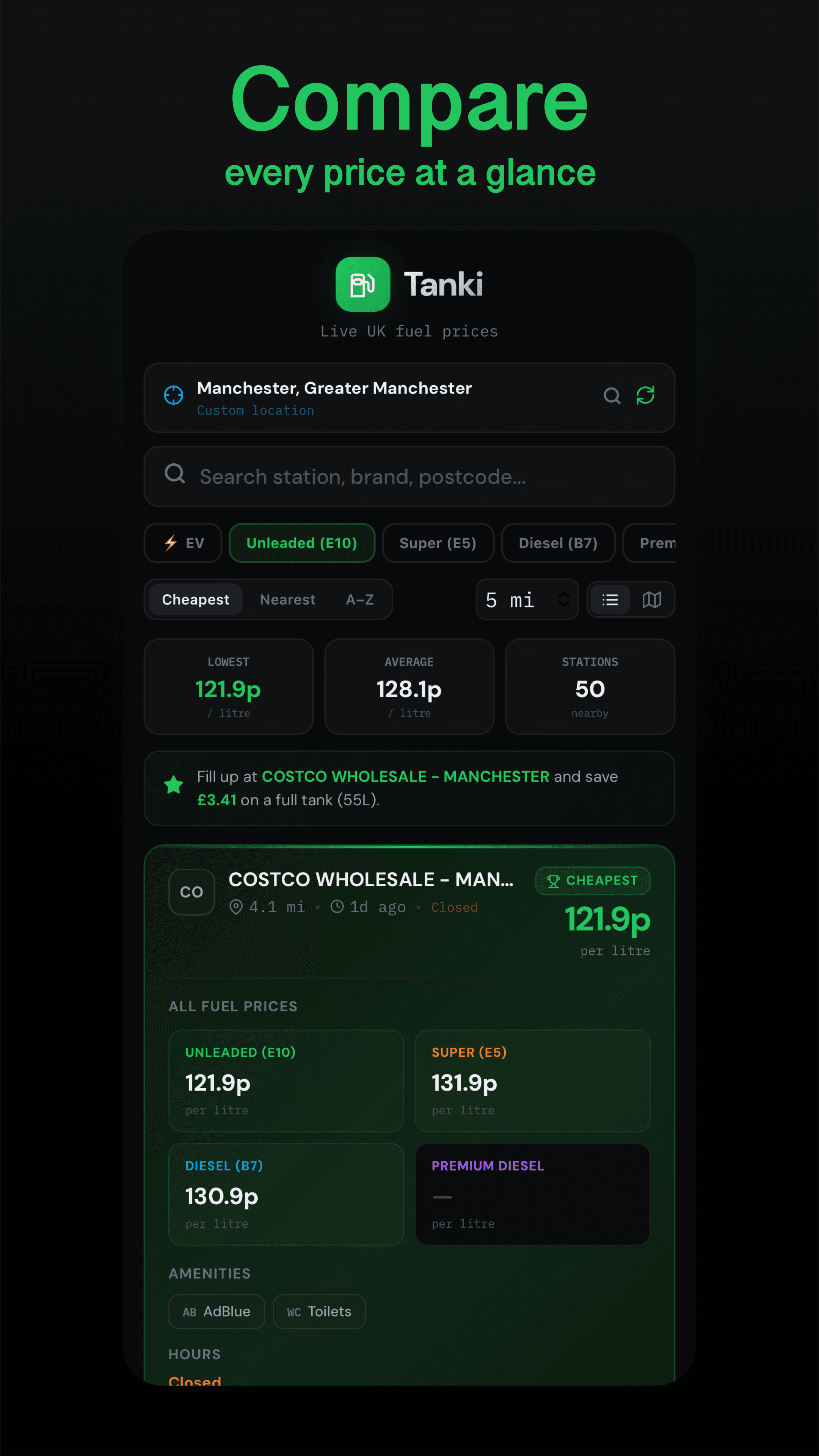
Task: Select the Diesel (B7) fuel filter
Action: point(558,543)
